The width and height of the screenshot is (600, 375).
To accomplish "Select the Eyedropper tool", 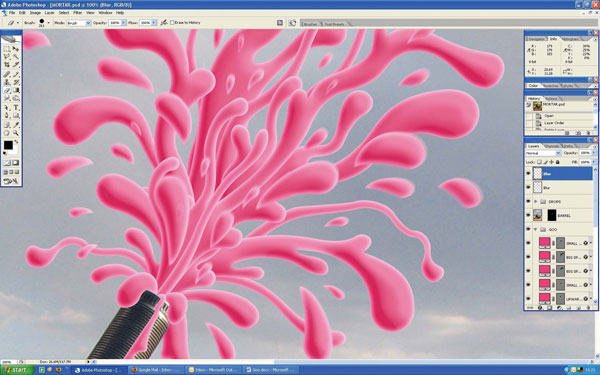I will (x=16, y=125).
